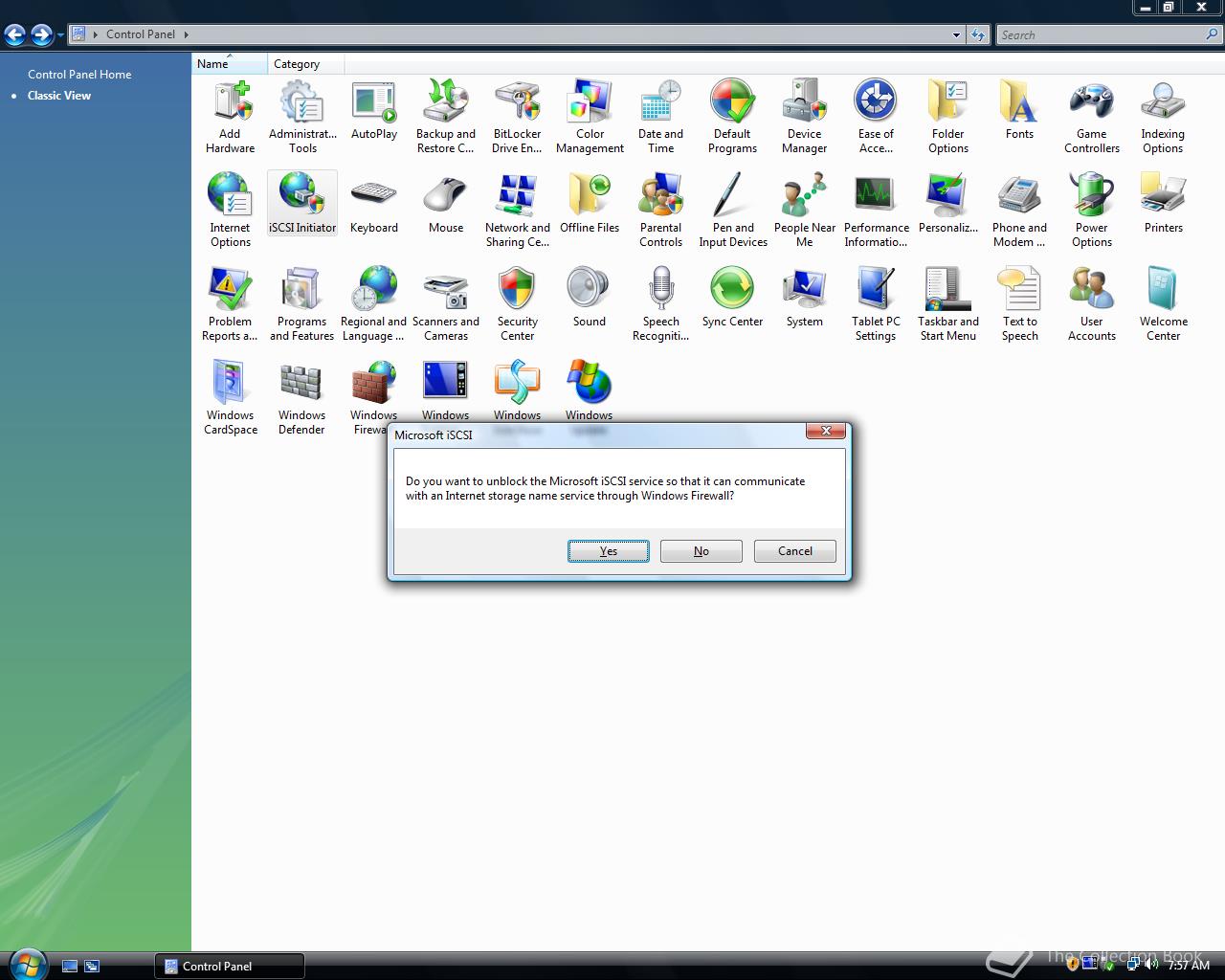Open Folder Options
1225x980 pixels.
click(x=948, y=116)
